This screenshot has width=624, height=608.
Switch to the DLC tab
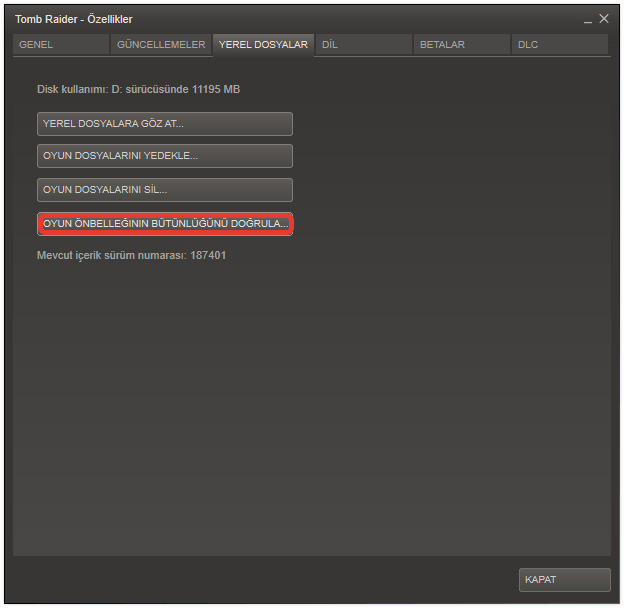[x=560, y=45]
